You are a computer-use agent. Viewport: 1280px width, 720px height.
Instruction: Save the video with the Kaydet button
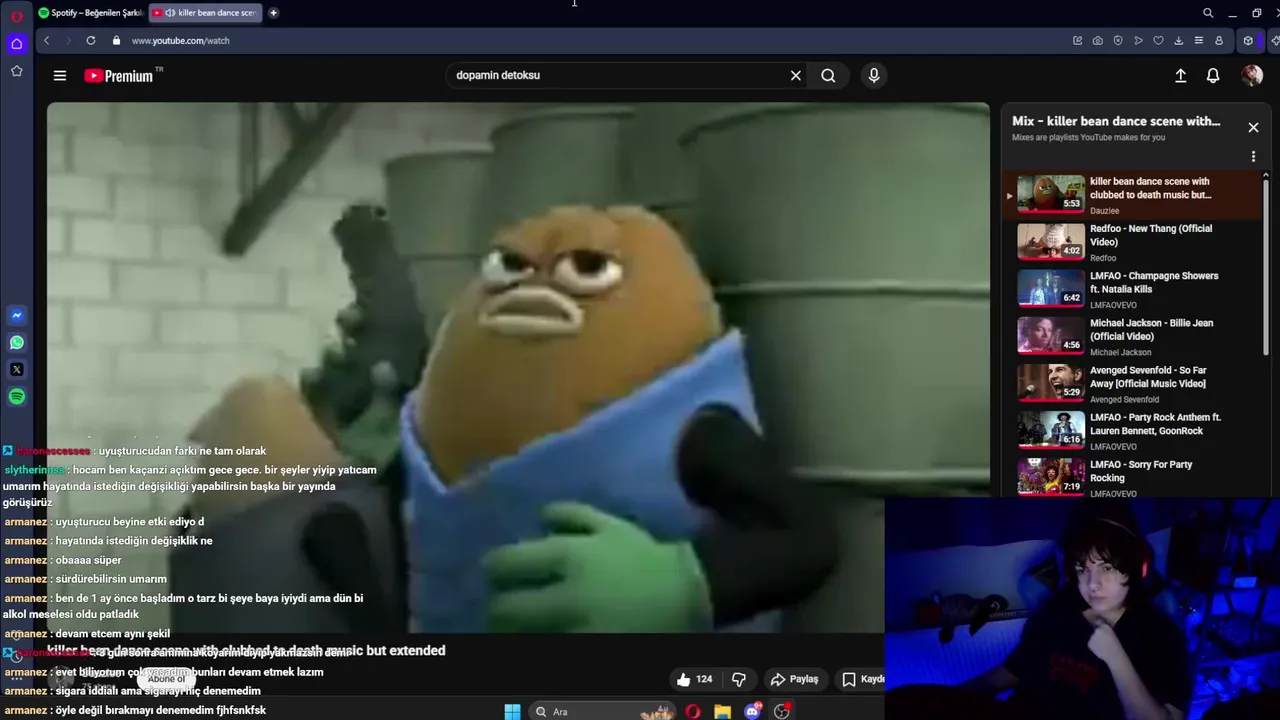862,679
